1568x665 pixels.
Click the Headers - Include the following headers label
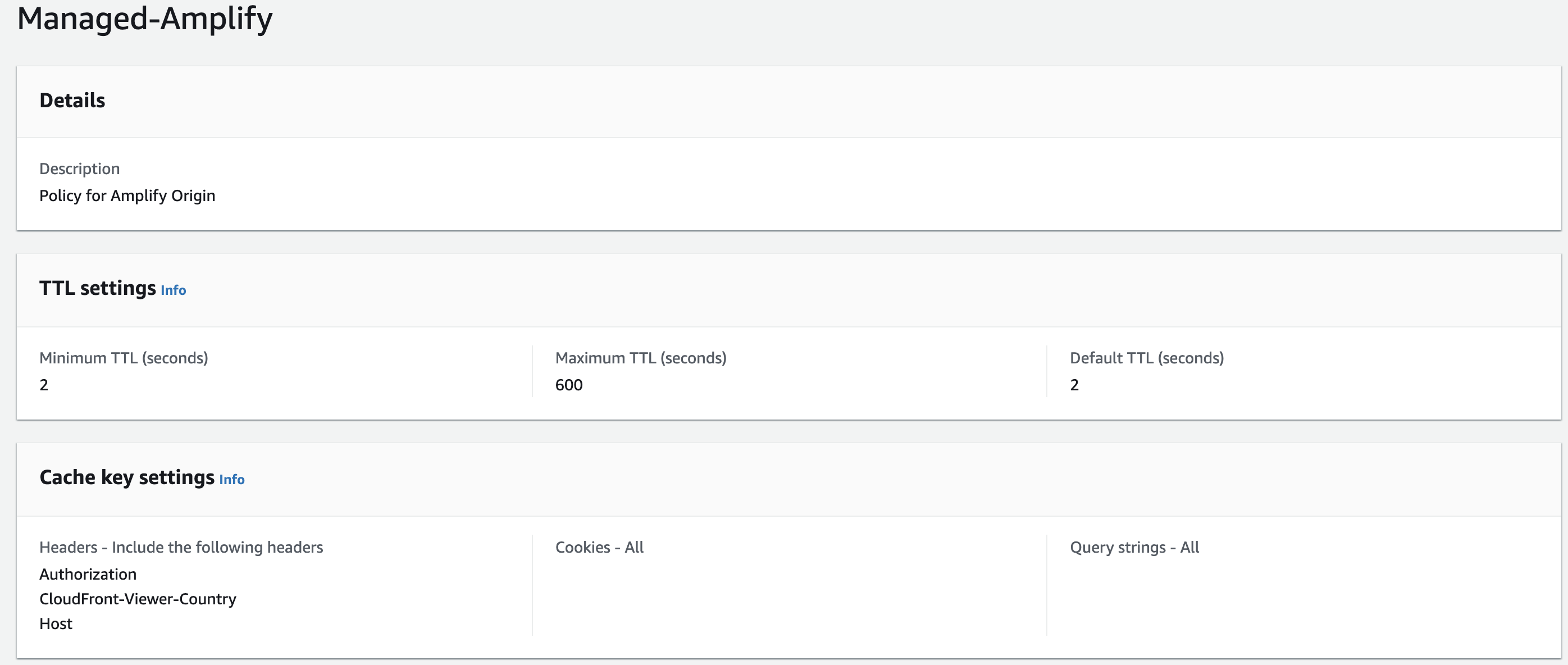(x=181, y=548)
